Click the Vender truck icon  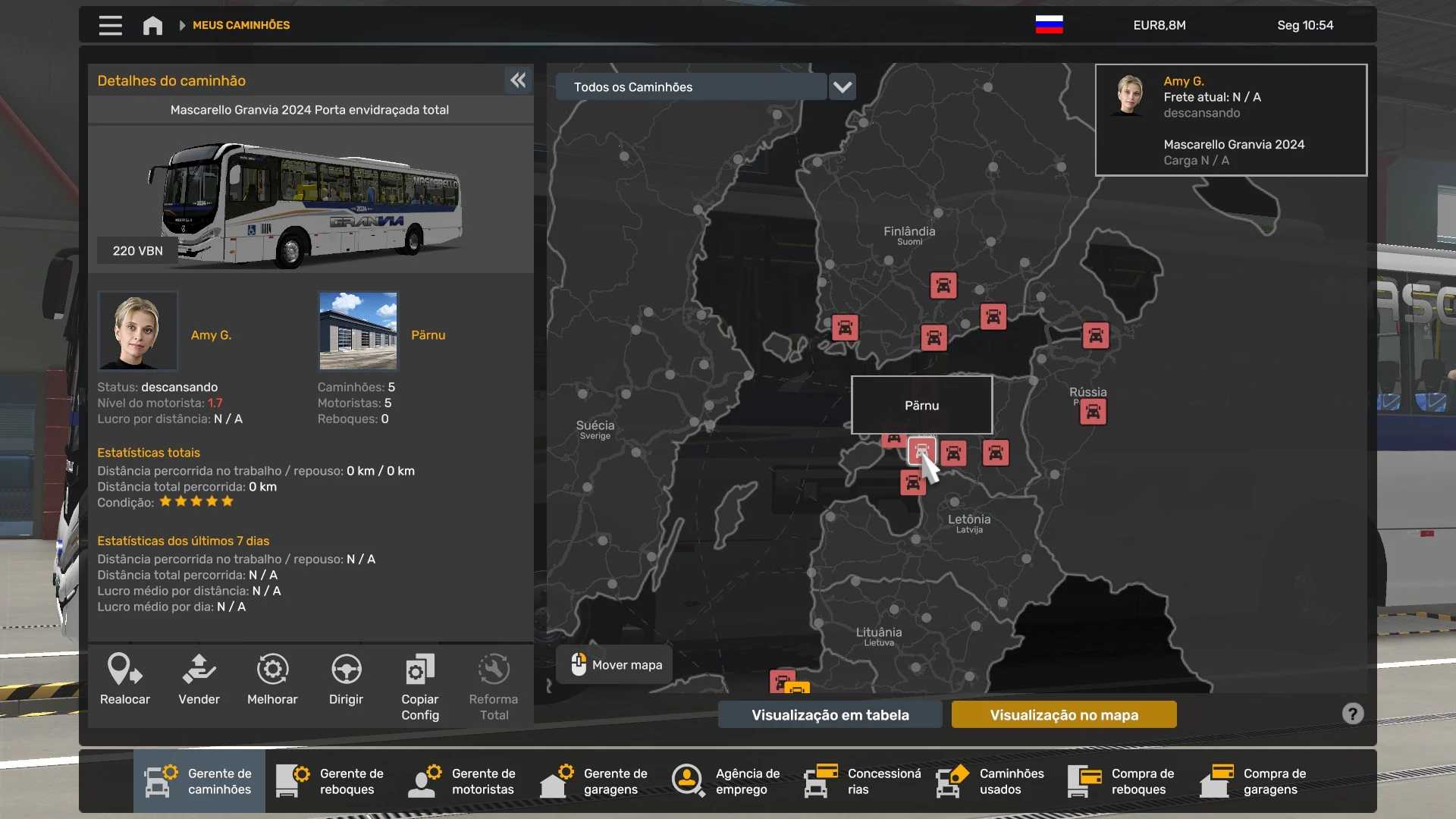pos(199,670)
